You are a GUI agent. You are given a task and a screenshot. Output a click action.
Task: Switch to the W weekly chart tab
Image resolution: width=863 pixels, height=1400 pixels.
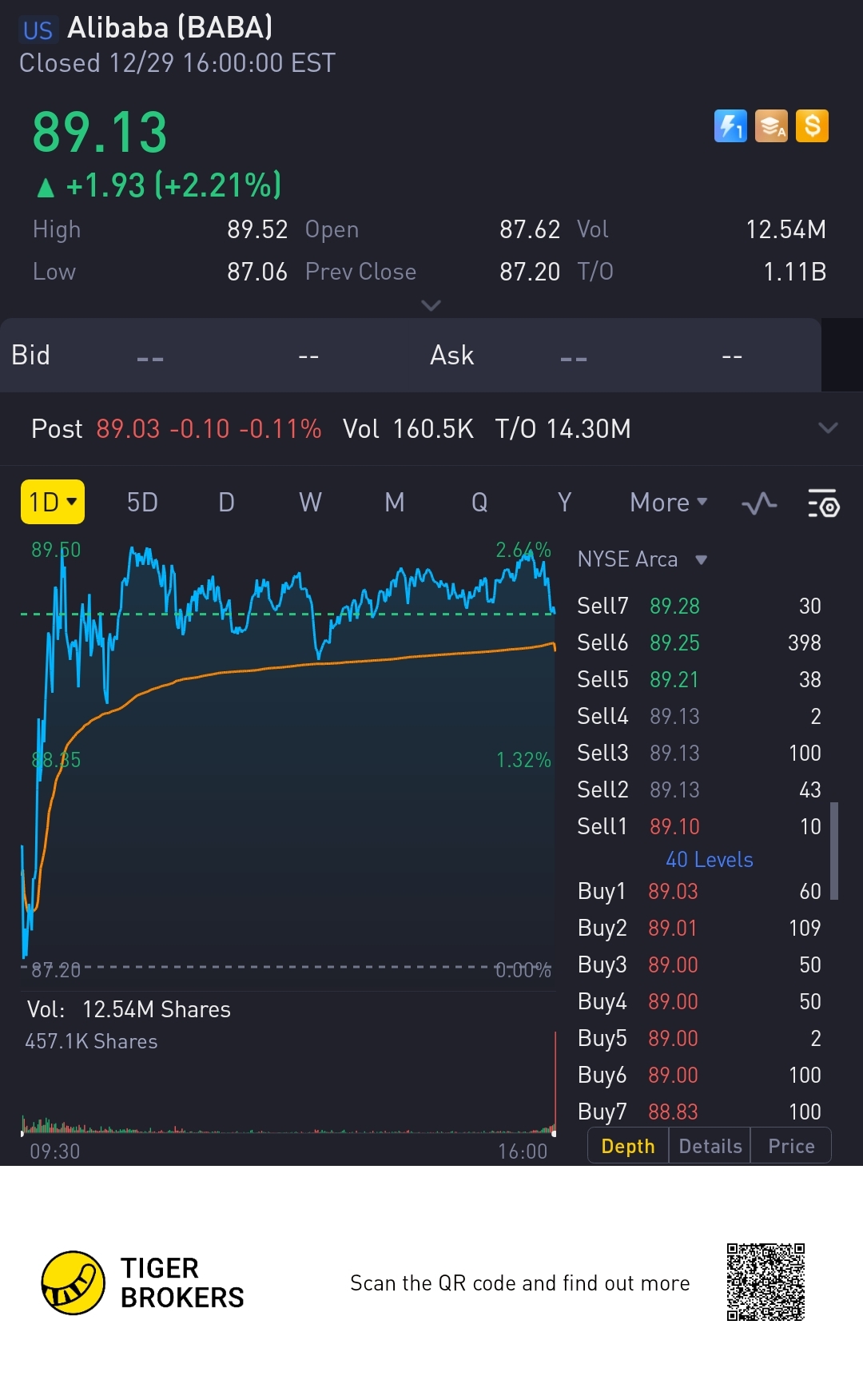pos(310,503)
